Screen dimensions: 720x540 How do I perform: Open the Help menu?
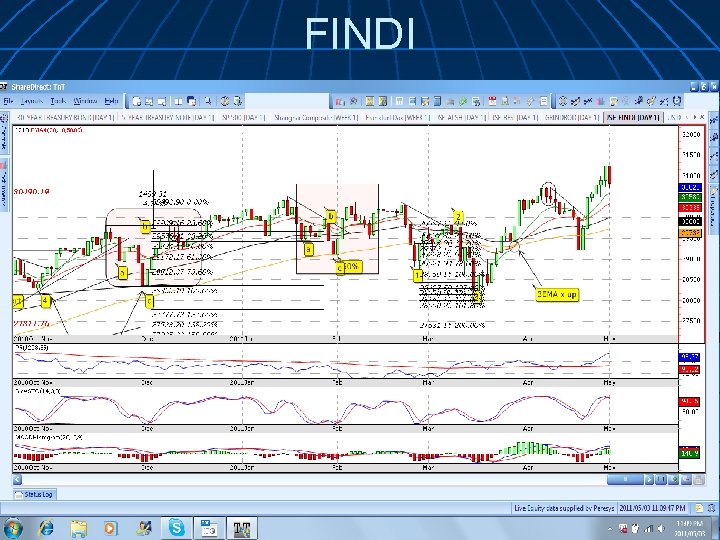pyautogui.click(x=111, y=101)
